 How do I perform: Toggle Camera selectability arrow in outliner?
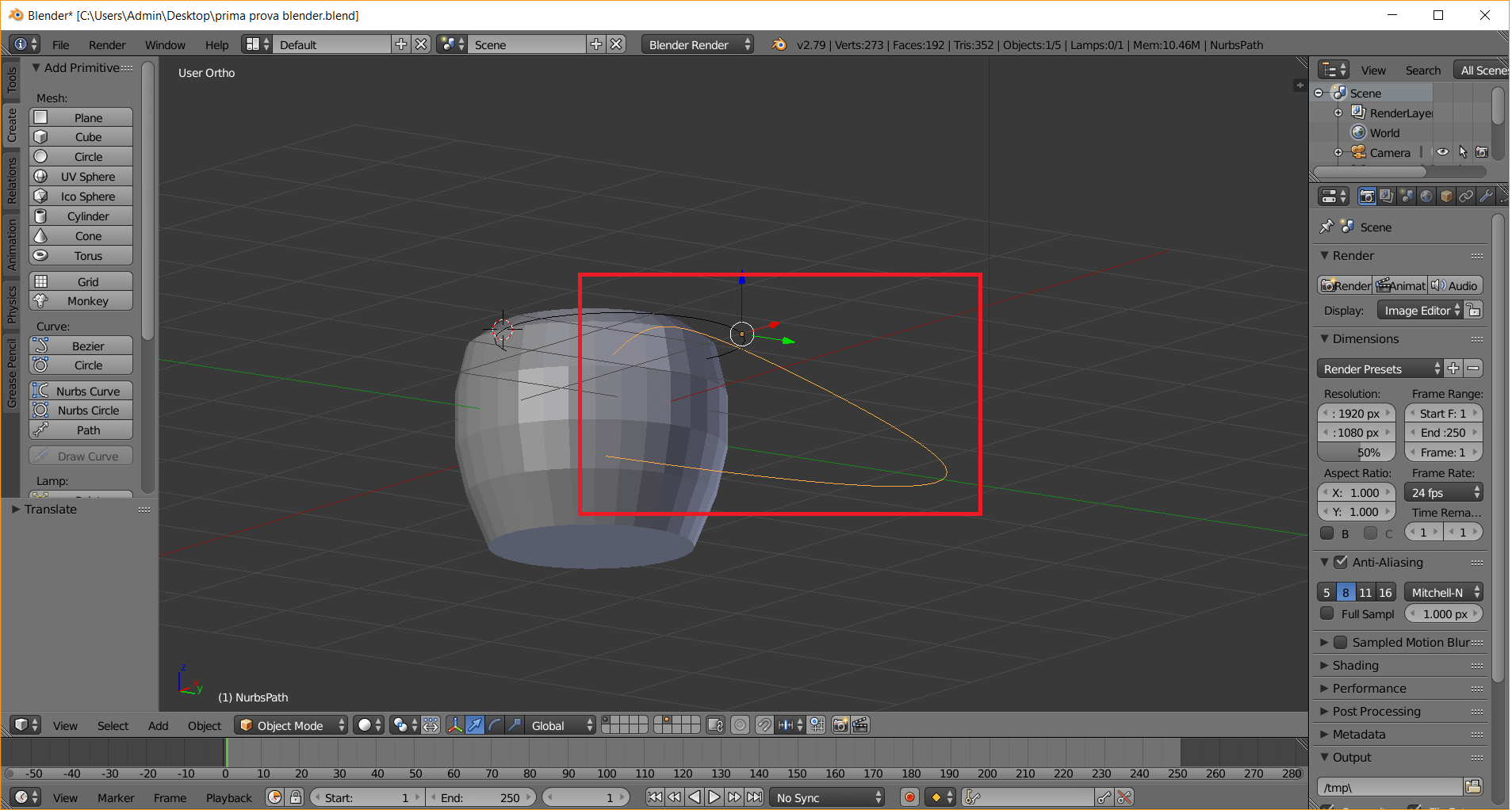click(1463, 152)
